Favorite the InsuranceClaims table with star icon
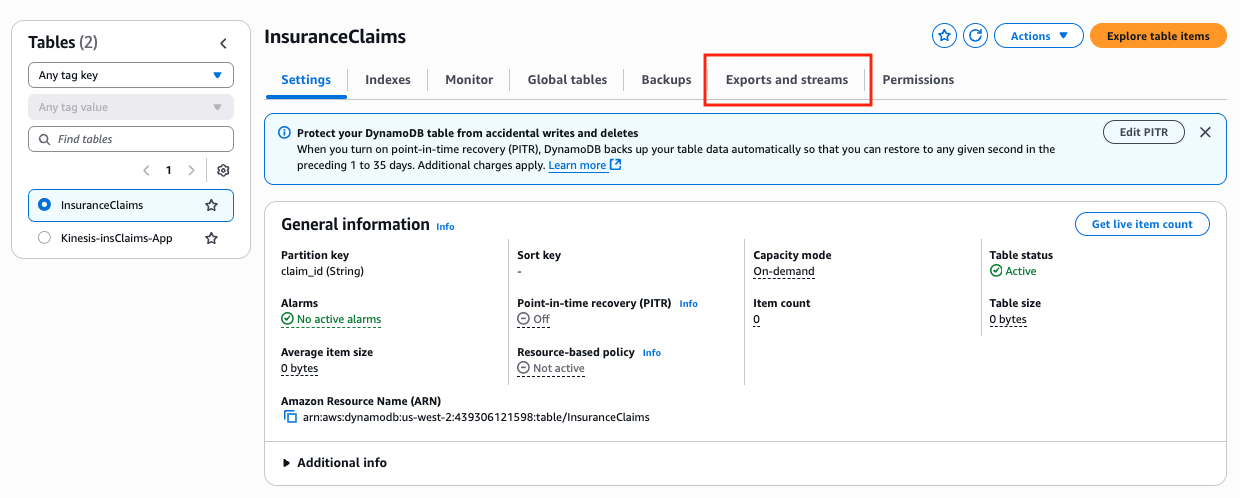The width and height of the screenshot is (1240, 498). (x=211, y=205)
